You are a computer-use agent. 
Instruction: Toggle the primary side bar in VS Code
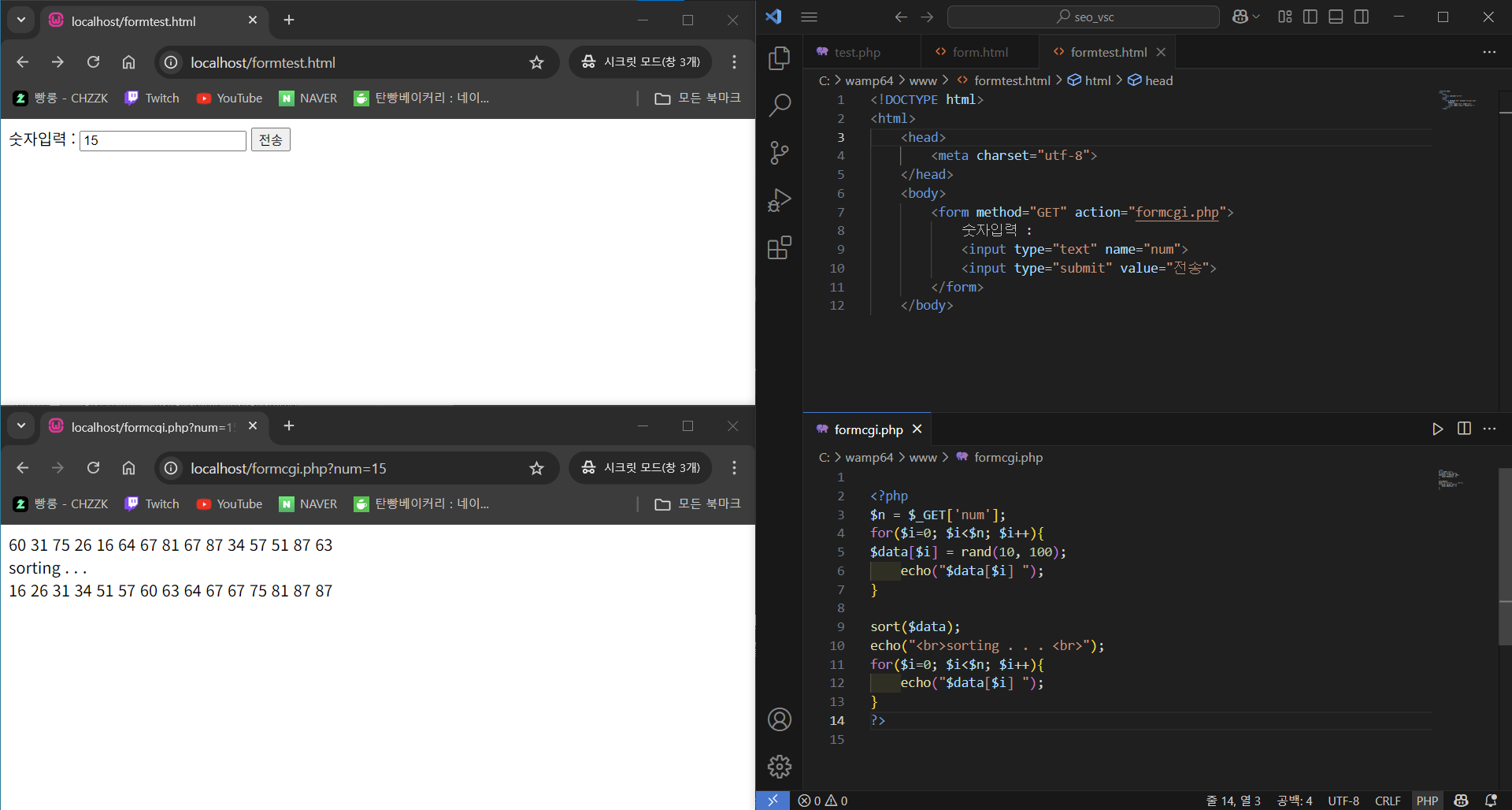[x=1310, y=17]
